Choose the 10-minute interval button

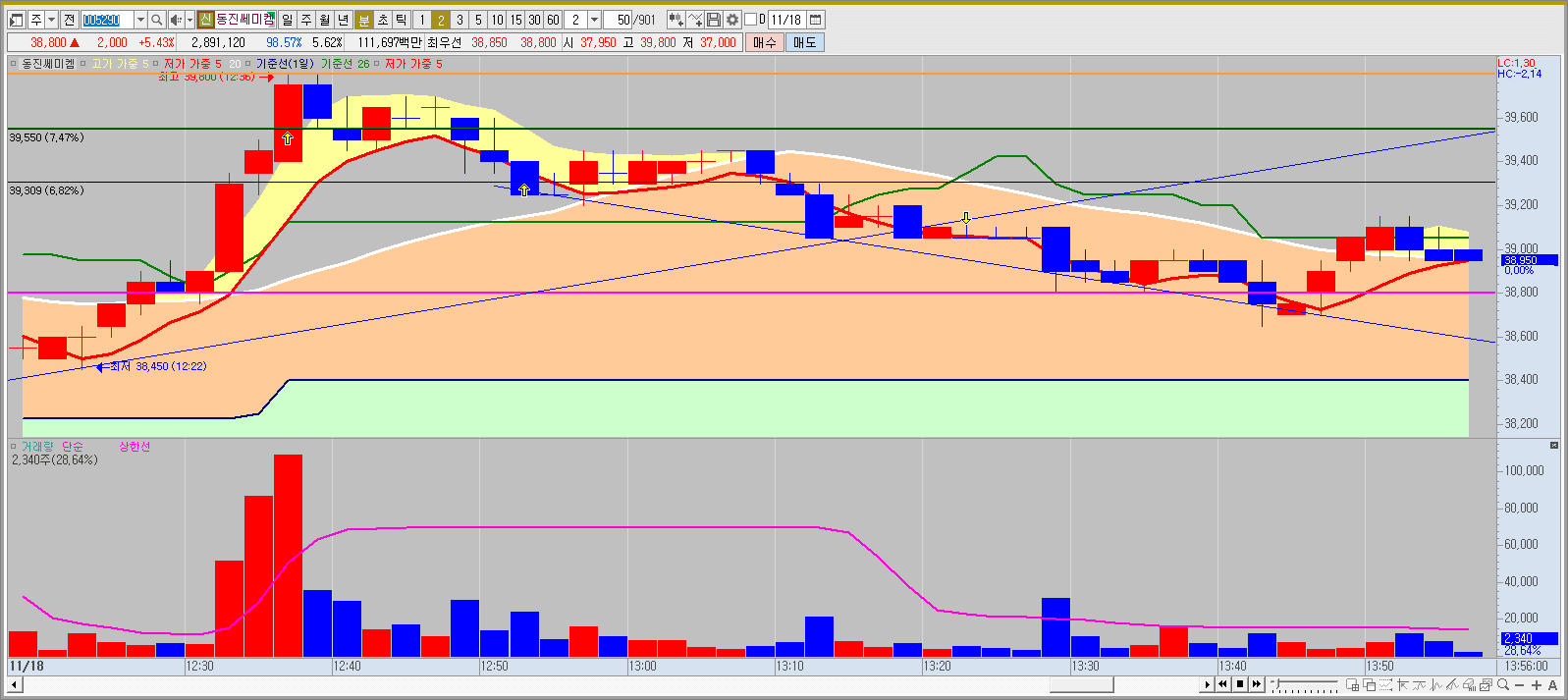[497, 20]
